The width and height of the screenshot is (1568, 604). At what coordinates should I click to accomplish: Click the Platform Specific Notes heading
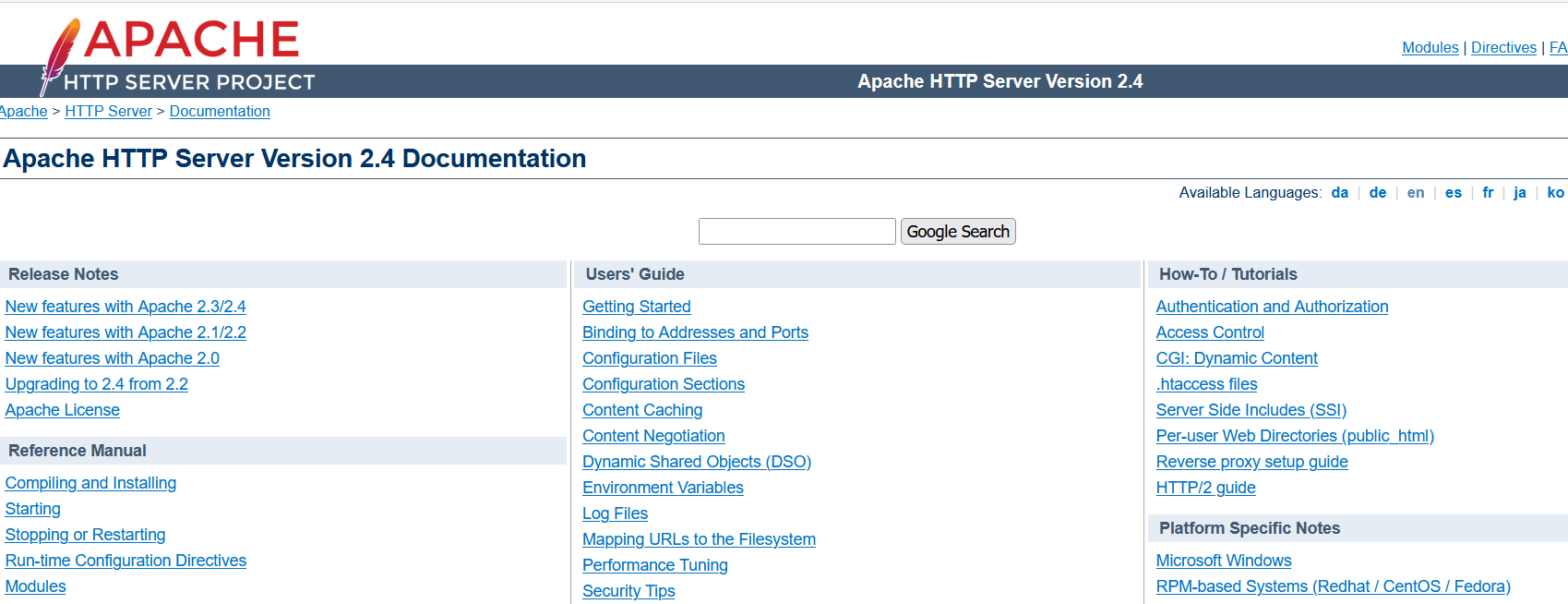(x=1250, y=528)
